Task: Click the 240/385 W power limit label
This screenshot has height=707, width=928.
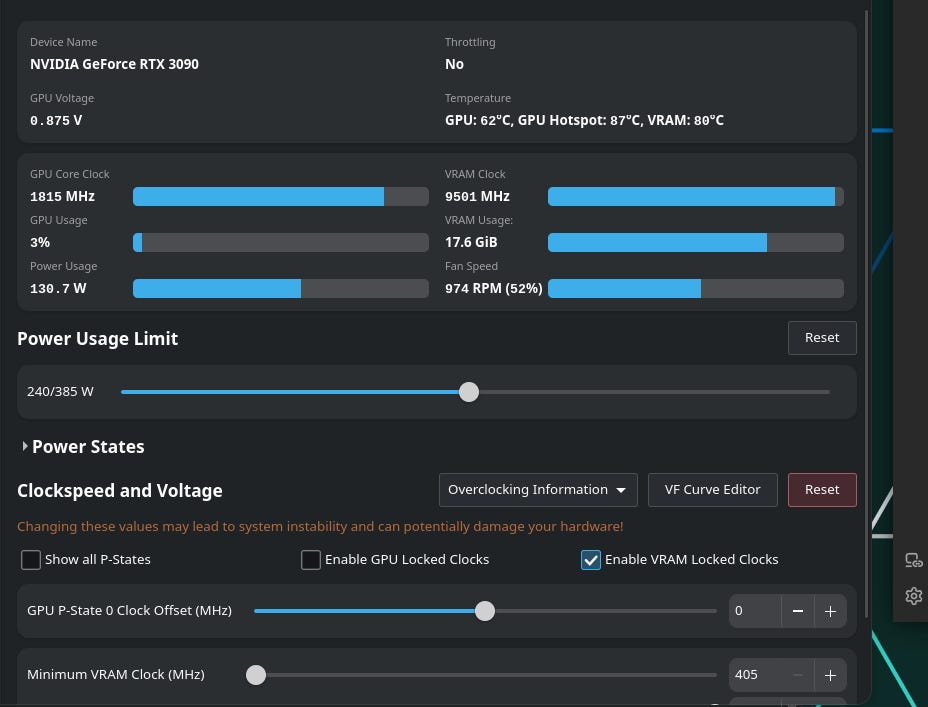Action: [60, 392]
